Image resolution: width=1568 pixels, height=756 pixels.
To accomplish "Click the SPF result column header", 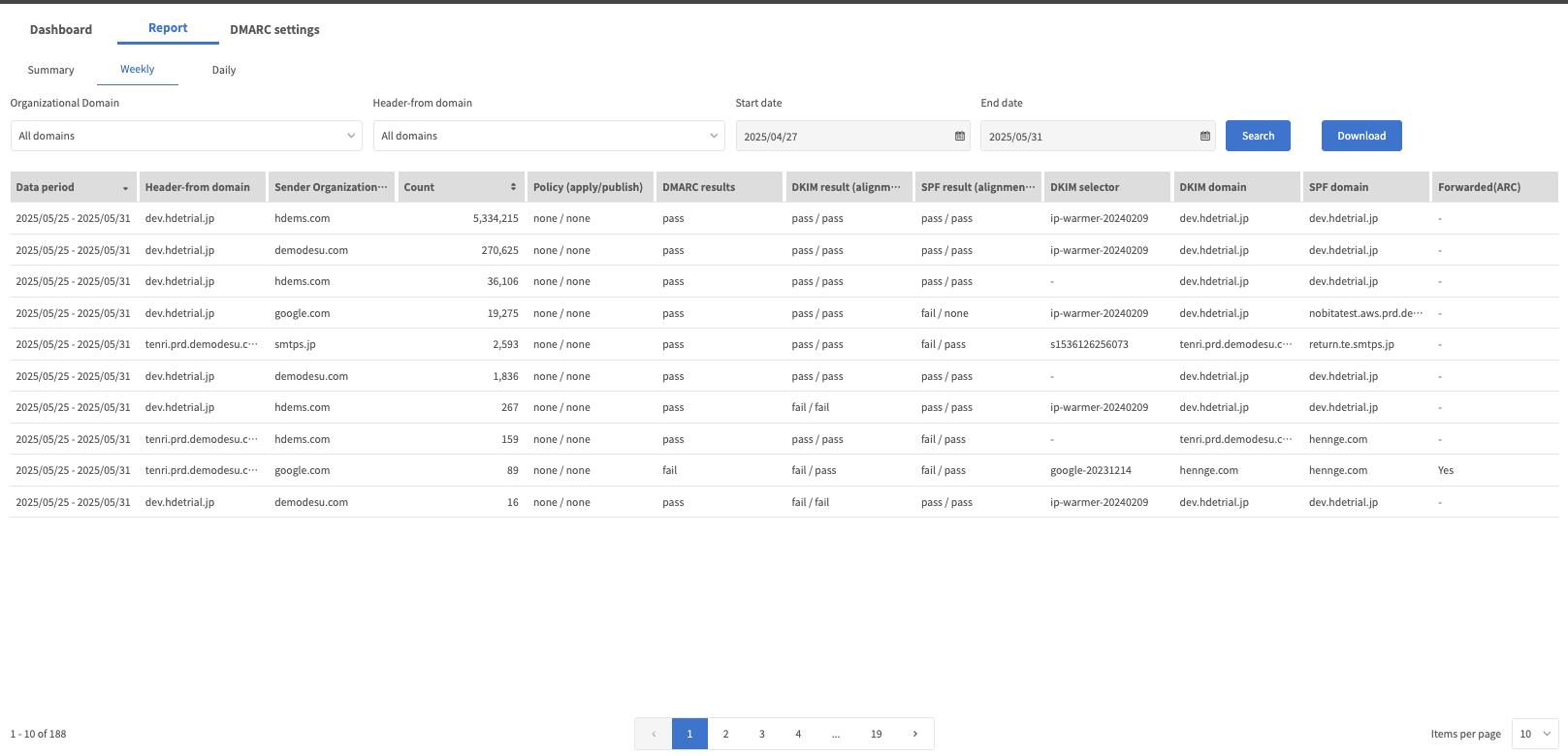I will (977, 187).
